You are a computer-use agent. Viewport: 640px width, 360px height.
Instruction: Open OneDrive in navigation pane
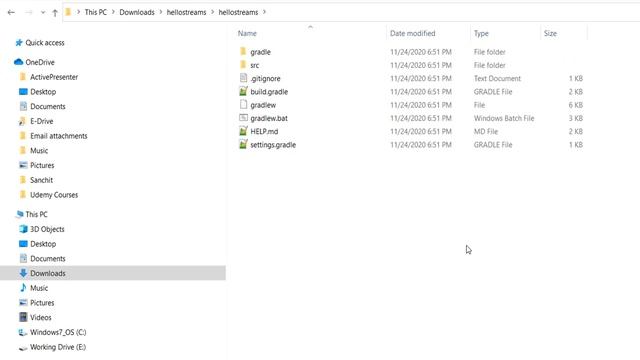40,62
